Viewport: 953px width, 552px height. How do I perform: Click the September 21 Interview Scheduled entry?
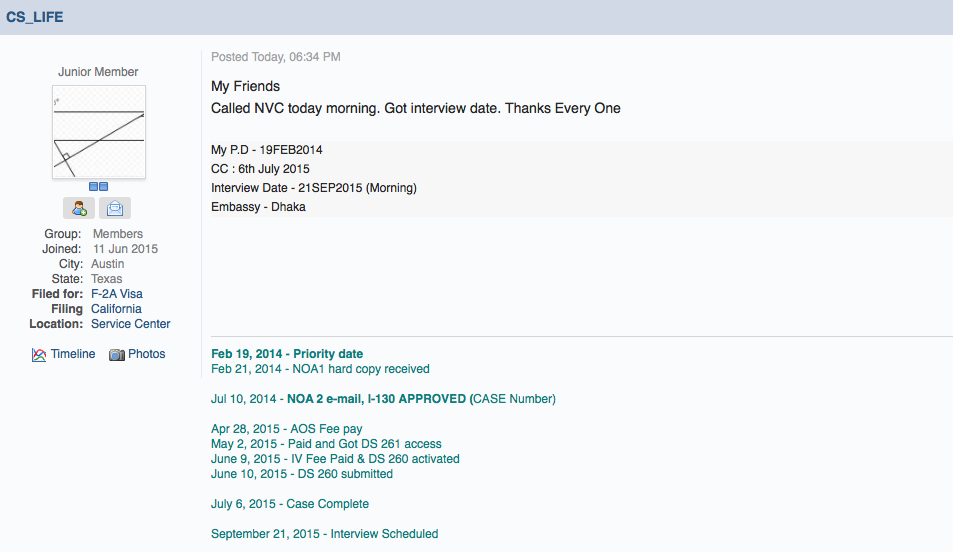(x=325, y=534)
